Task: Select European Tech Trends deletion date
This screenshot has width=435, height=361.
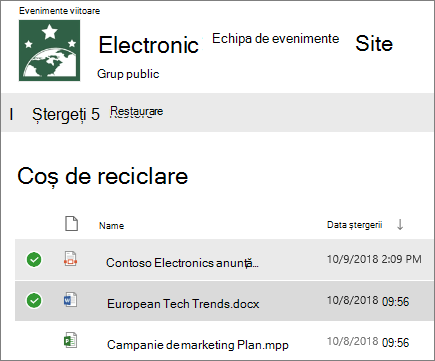Action: 368,301
